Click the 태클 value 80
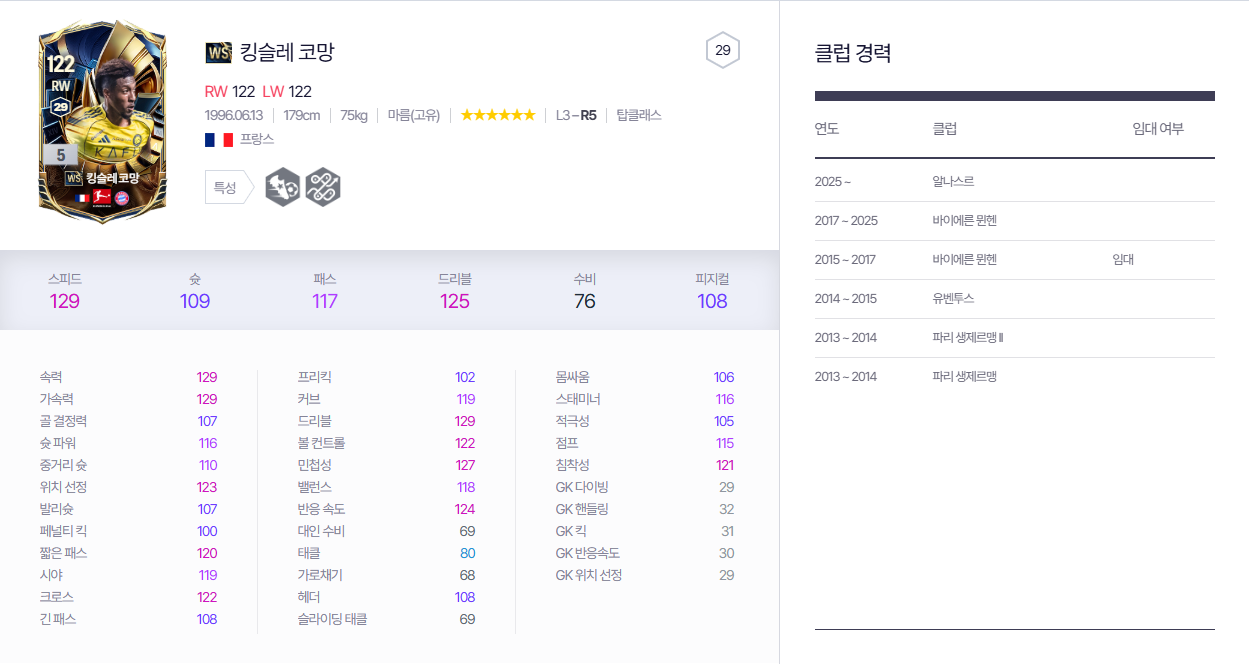Image resolution: width=1249 pixels, height=664 pixels. (468, 553)
